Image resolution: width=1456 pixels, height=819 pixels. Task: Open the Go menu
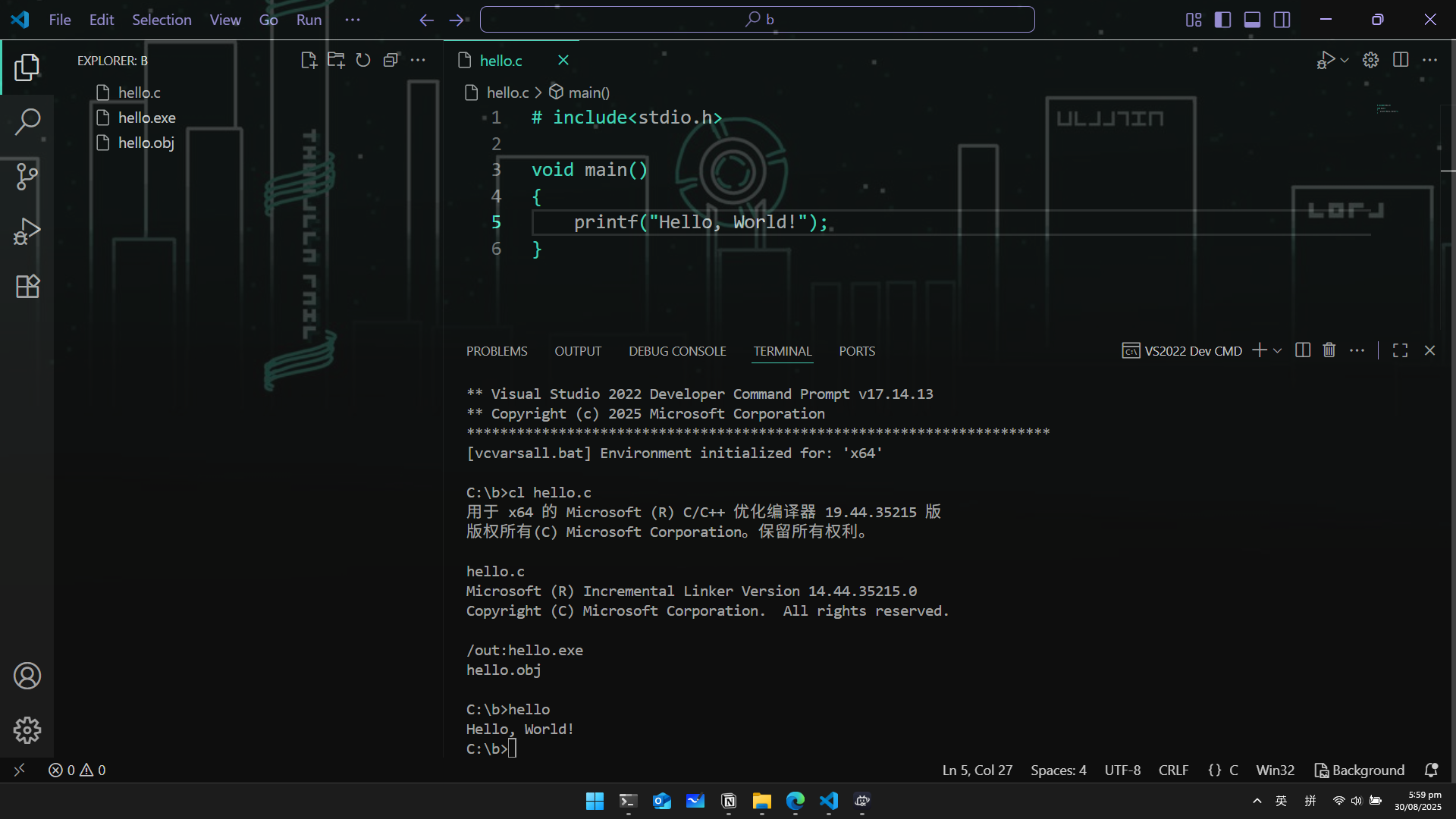(x=268, y=20)
